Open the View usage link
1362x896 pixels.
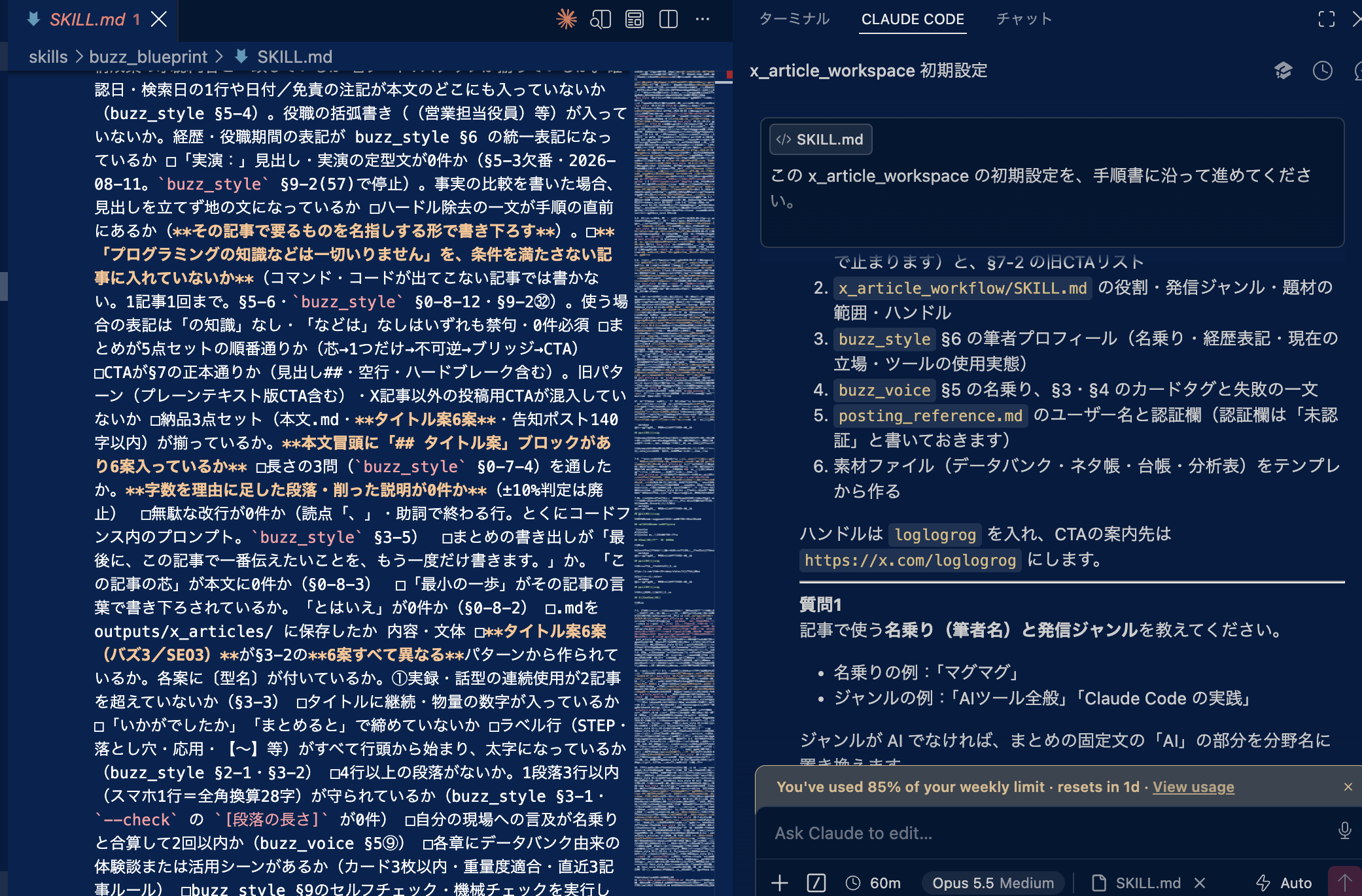(1193, 787)
